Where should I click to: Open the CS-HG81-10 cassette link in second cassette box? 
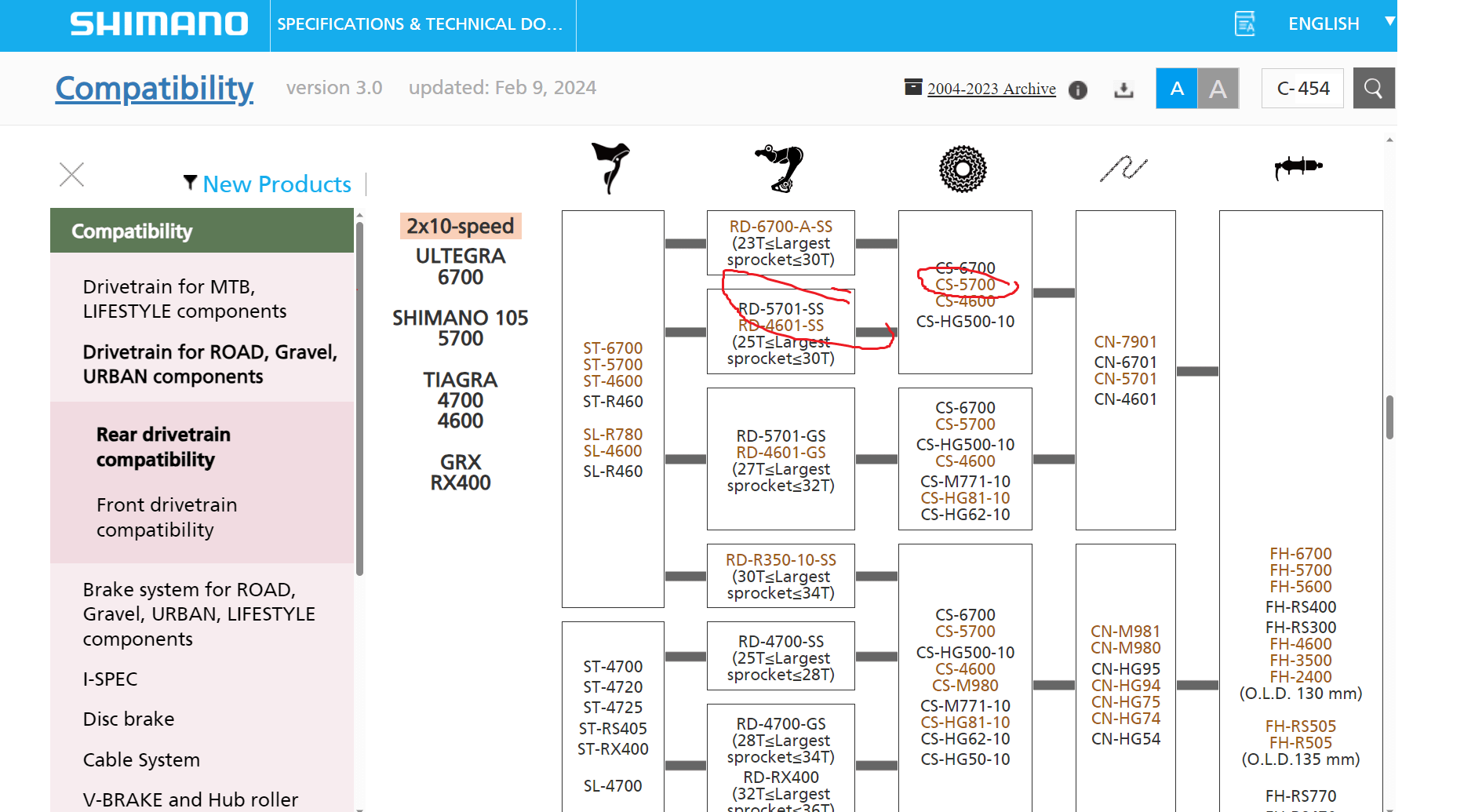(965, 498)
